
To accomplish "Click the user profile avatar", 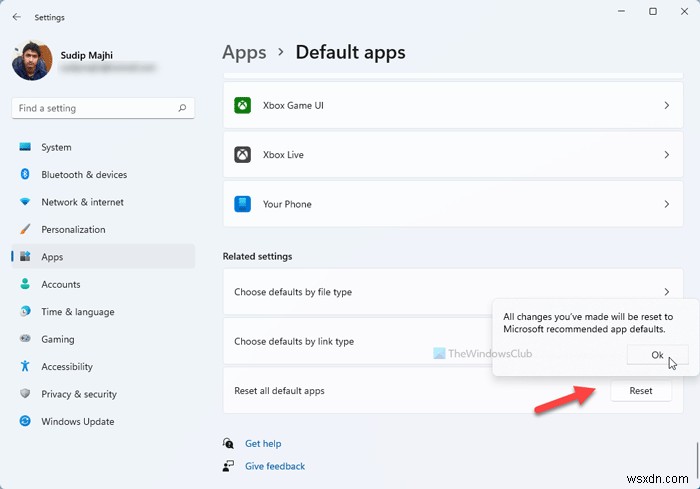I will [31, 60].
